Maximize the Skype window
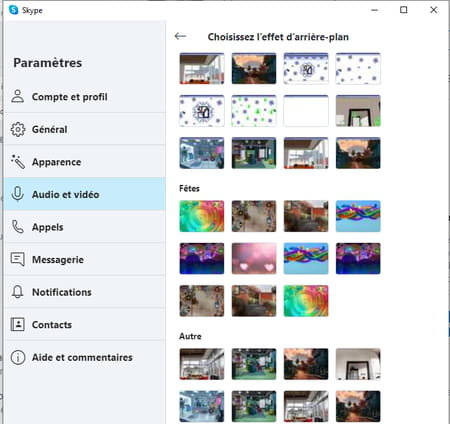Screen dimensions: 450x424 coord(404,10)
